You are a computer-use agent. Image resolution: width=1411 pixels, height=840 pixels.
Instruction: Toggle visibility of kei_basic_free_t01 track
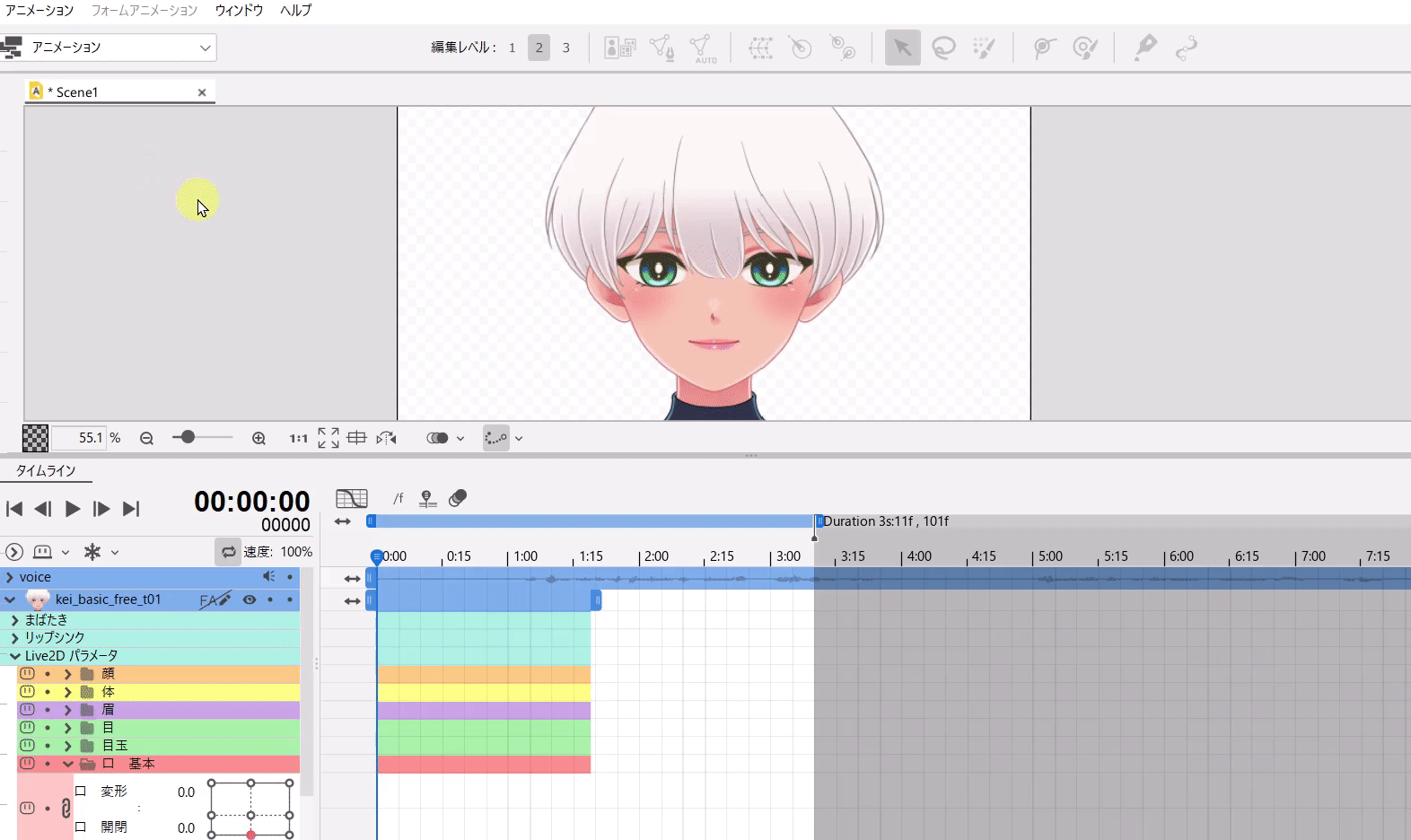coord(250,599)
